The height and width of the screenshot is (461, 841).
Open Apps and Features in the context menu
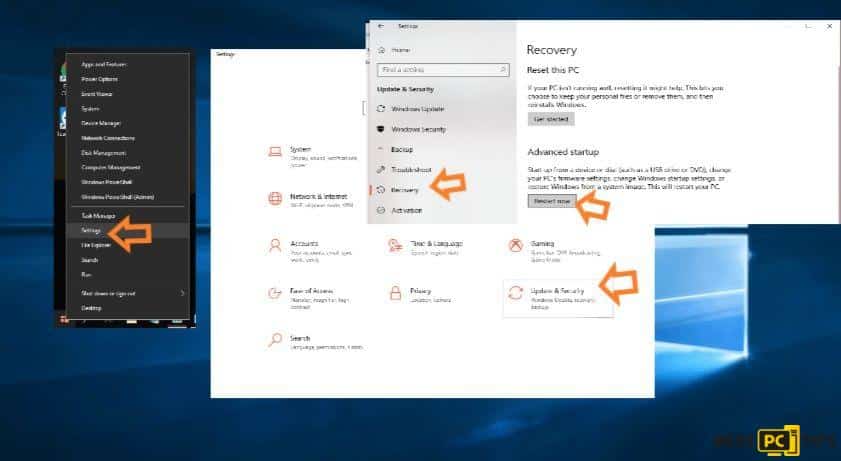pos(104,64)
